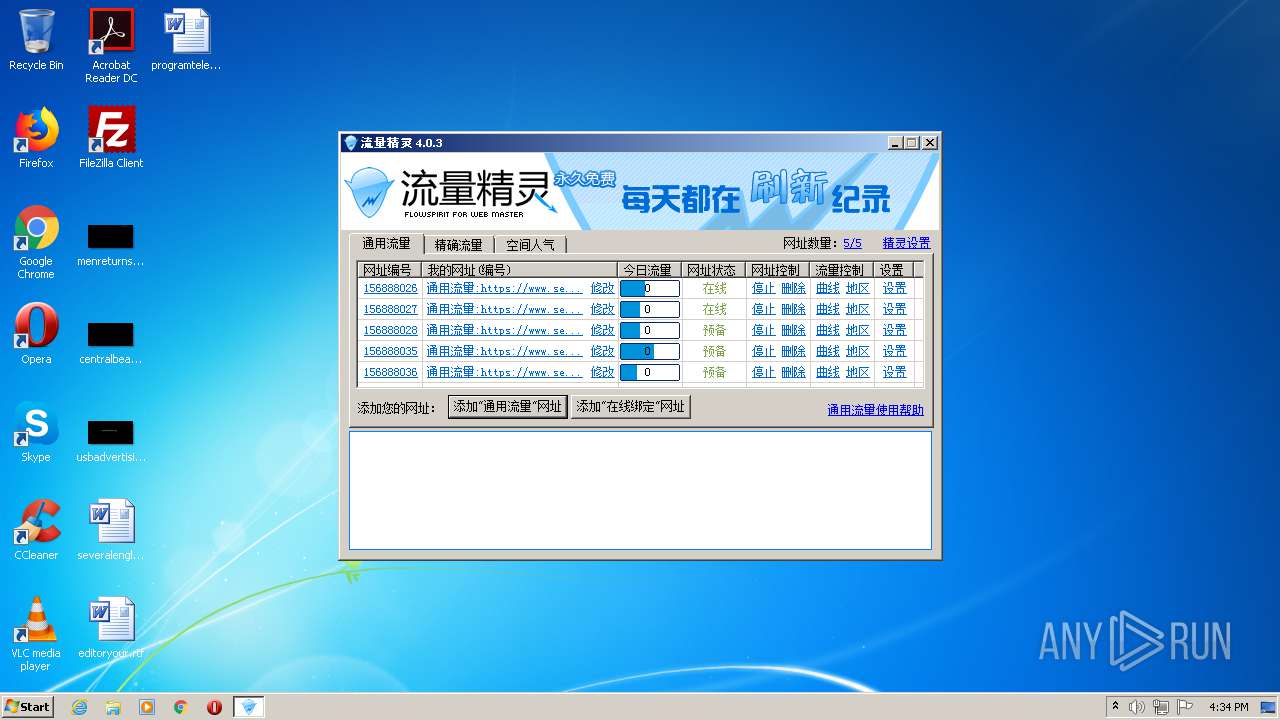Open Internet Explorer from the taskbar
Image resolution: width=1280 pixels, height=720 pixels.
tap(79, 707)
